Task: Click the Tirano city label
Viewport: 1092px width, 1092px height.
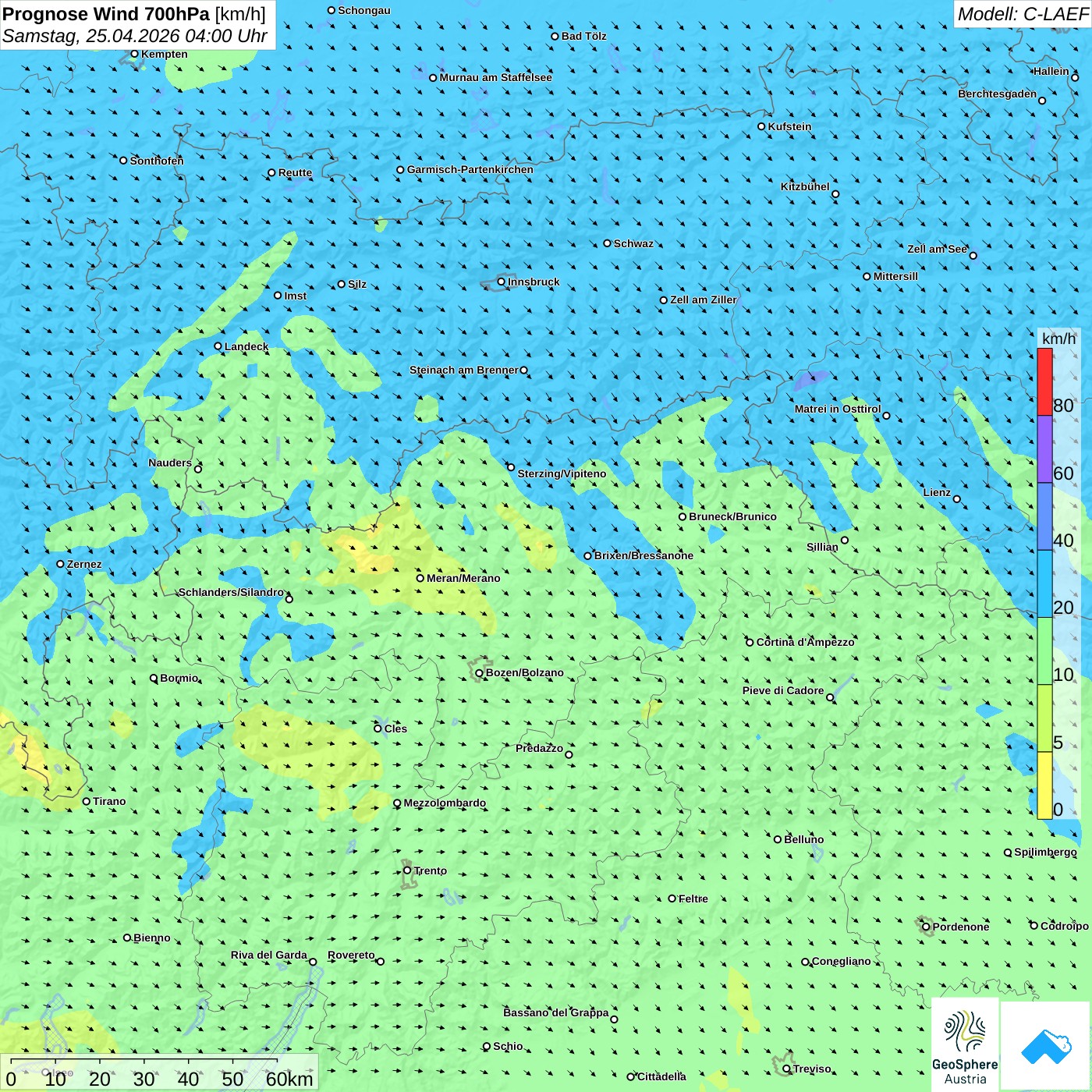Action: coord(109,801)
